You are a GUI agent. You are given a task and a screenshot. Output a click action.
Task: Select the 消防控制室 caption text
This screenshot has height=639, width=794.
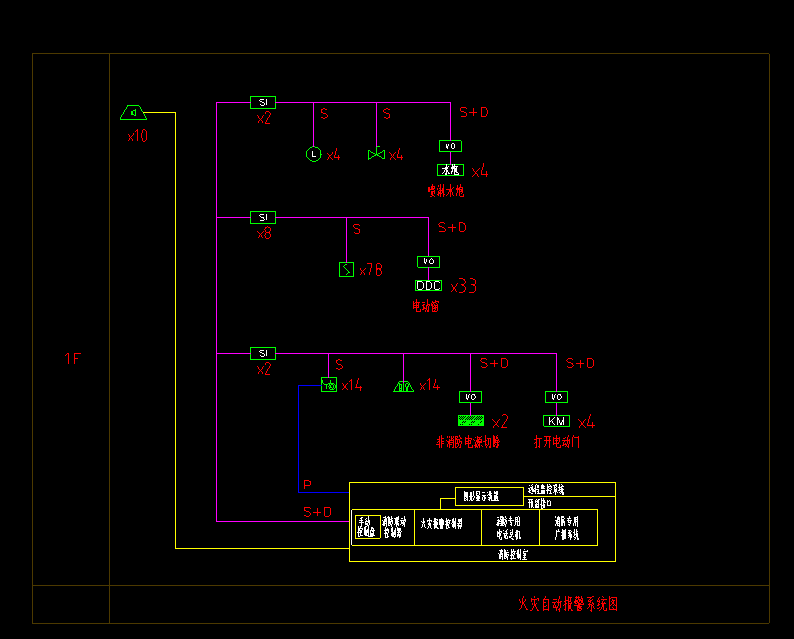(x=512, y=554)
